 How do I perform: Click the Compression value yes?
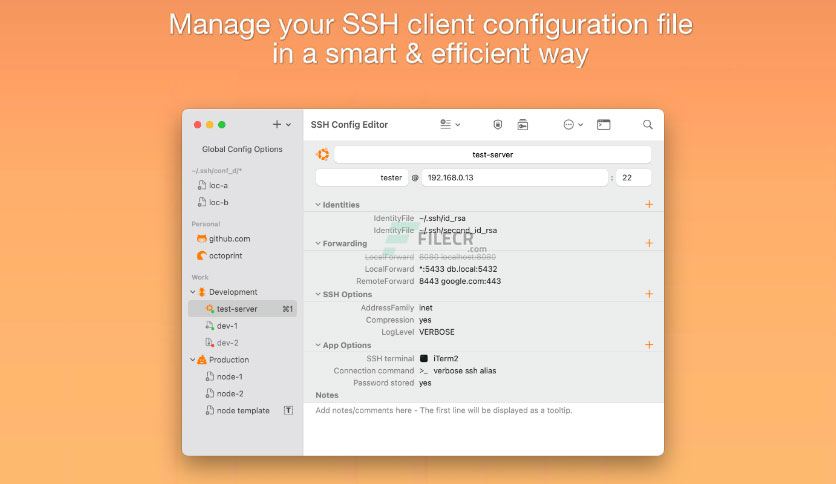pyautogui.click(x=425, y=320)
